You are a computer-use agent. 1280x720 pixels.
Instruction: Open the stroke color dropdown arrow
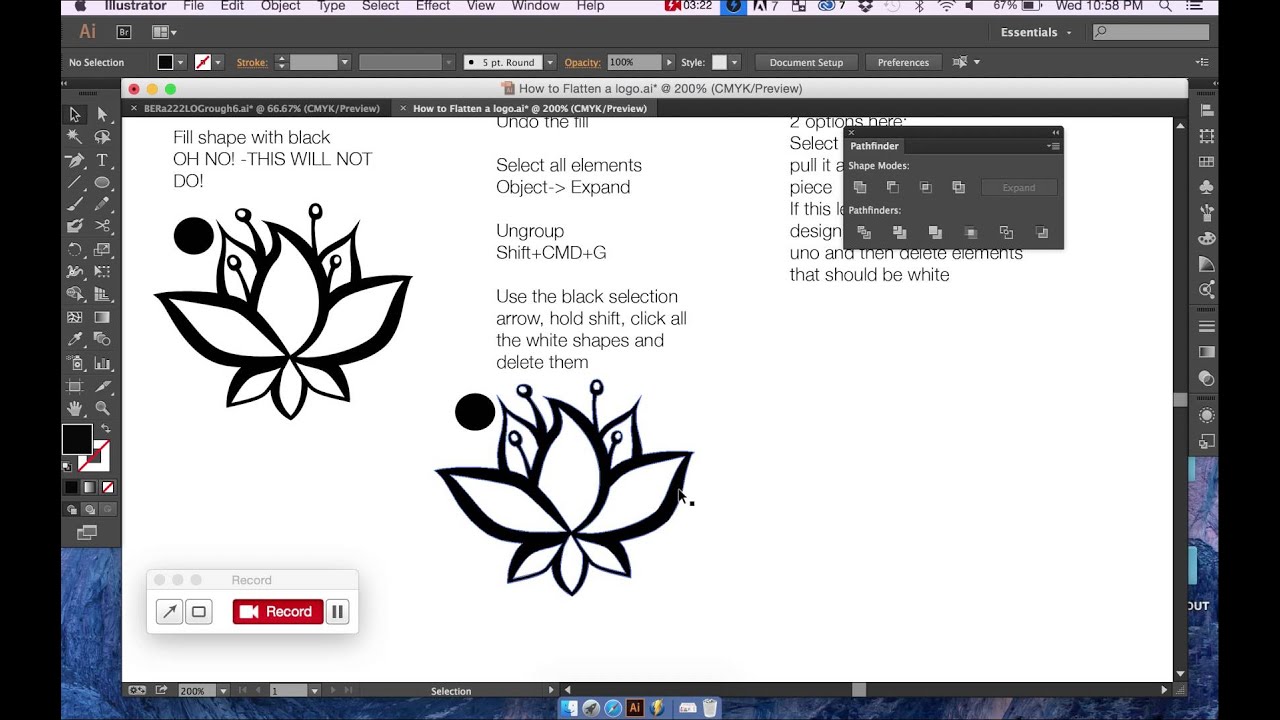(x=218, y=62)
